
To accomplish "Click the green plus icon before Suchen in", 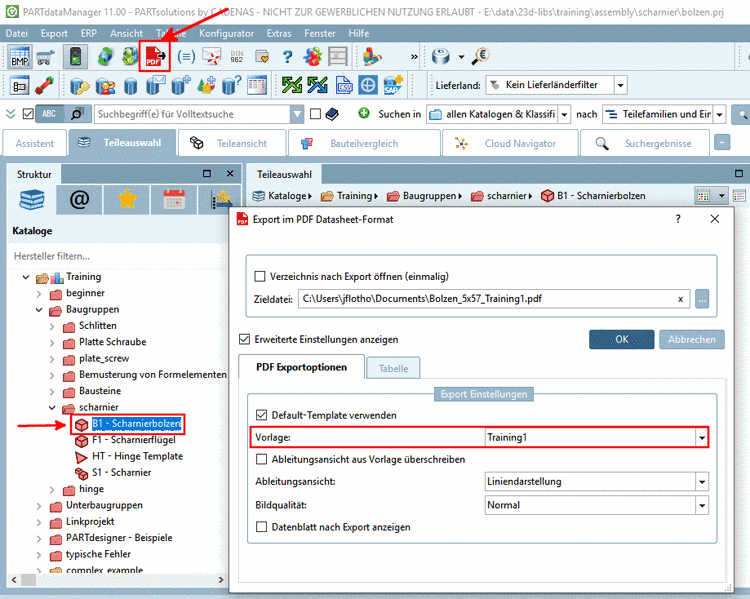I will click(364, 113).
